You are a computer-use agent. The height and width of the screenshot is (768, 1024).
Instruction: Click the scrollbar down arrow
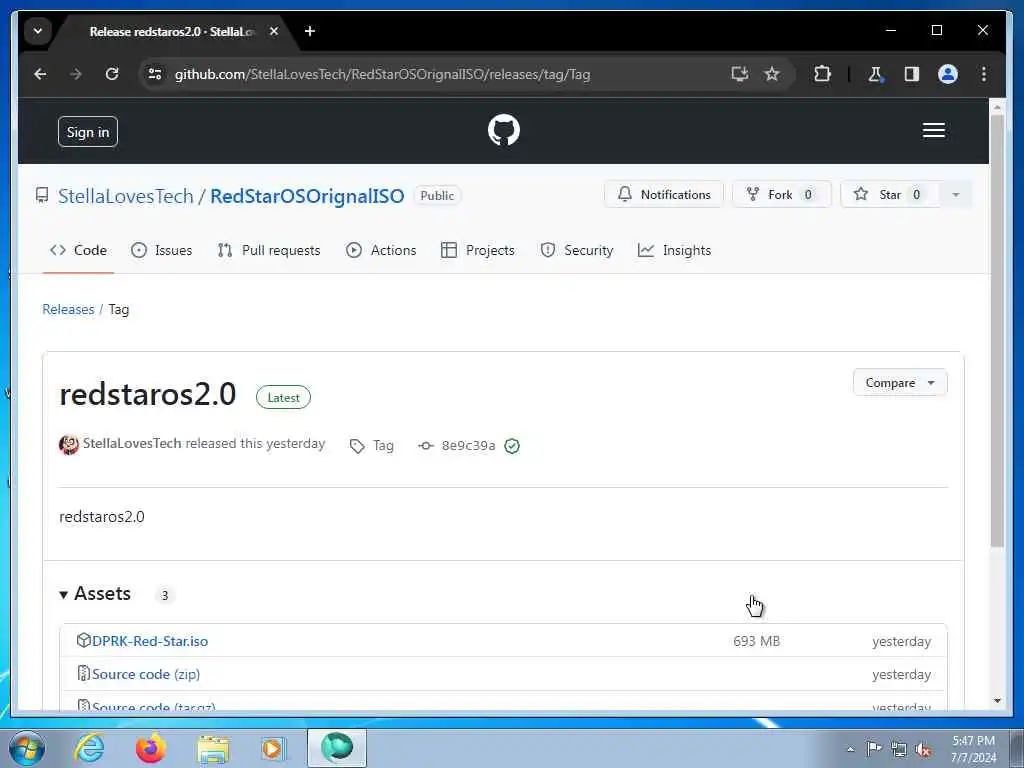coord(997,701)
